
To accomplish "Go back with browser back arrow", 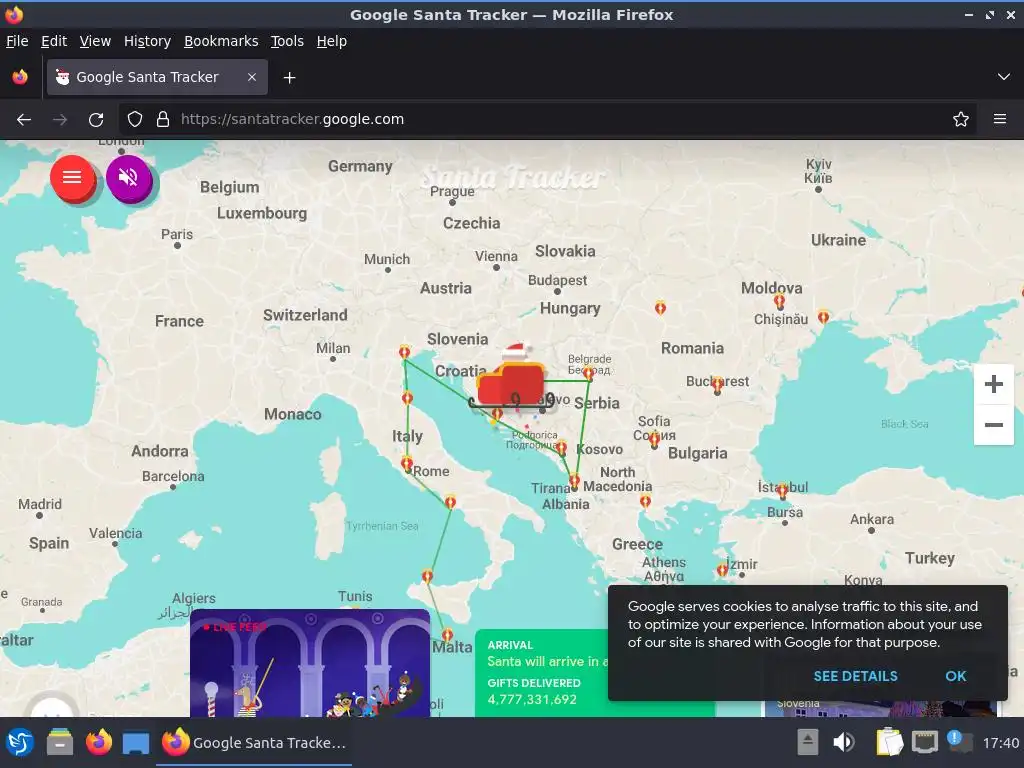I will (24, 120).
